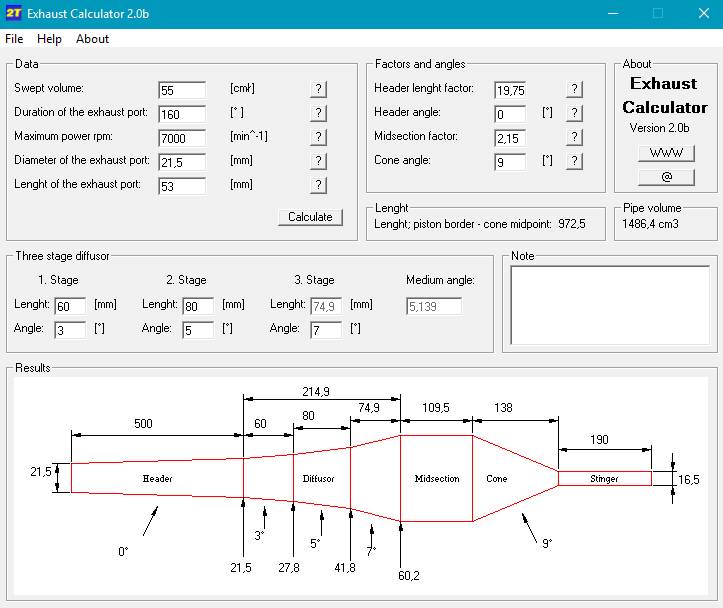The width and height of the screenshot is (723, 608).
Task: Click the 60,2 midsection diameter value
Action: coord(409,576)
